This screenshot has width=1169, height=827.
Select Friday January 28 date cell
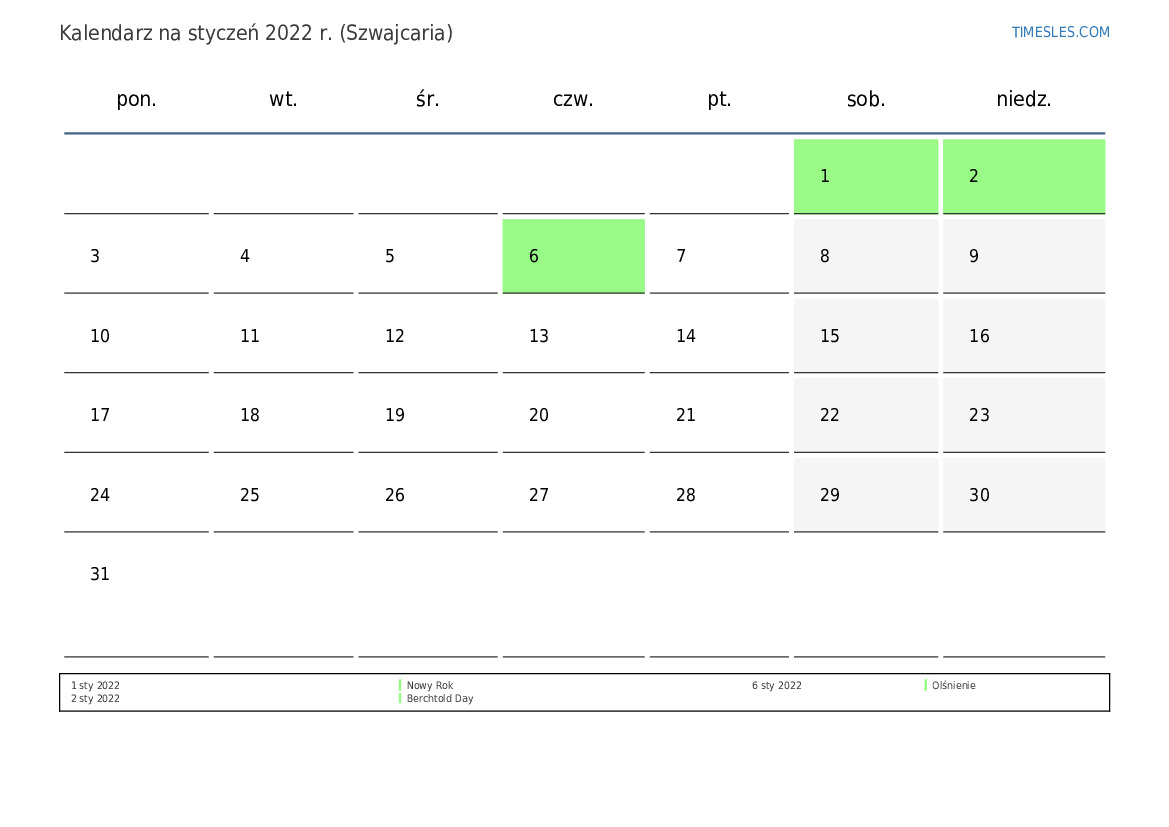(x=718, y=495)
